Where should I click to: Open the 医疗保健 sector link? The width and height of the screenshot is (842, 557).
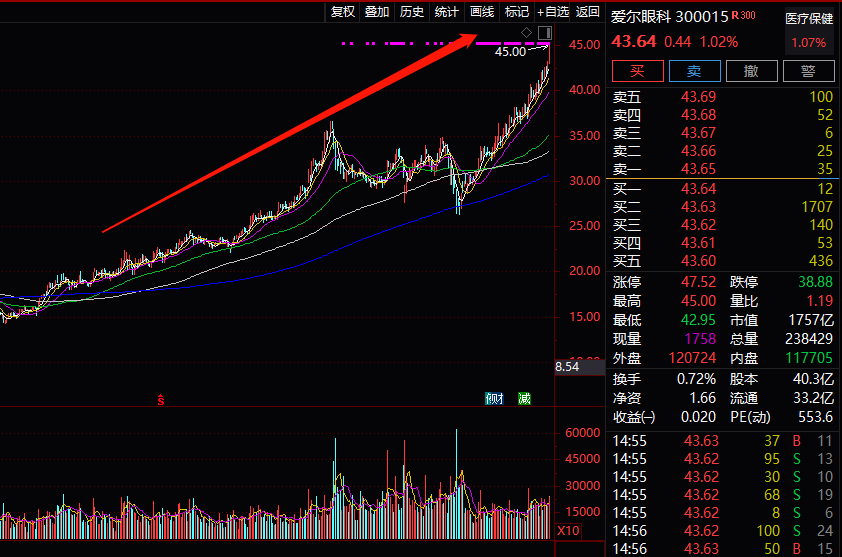[809, 19]
